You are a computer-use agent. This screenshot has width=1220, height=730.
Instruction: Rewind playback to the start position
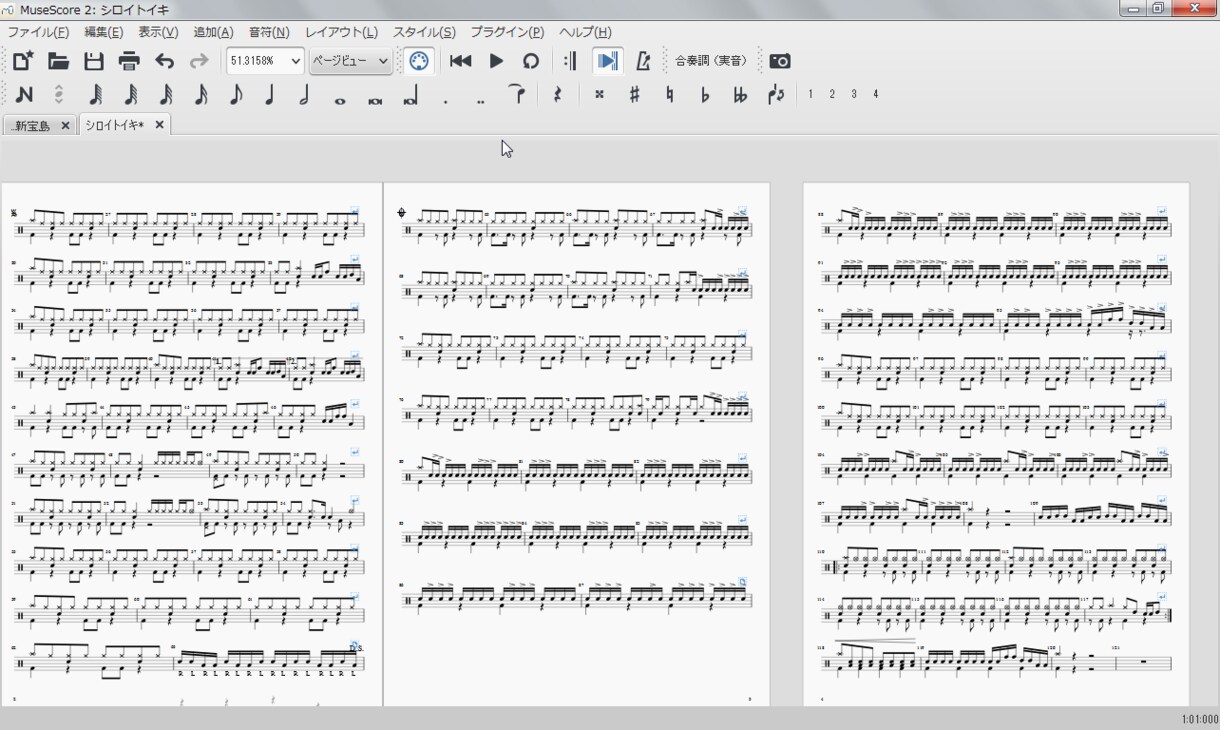460,61
